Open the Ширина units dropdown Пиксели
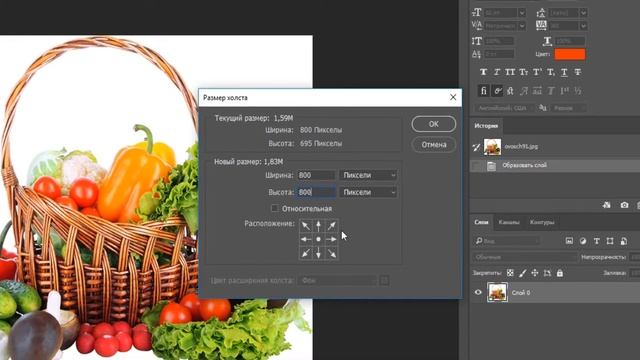The height and width of the screenshot is (360, 640). [x=368, y=175]
